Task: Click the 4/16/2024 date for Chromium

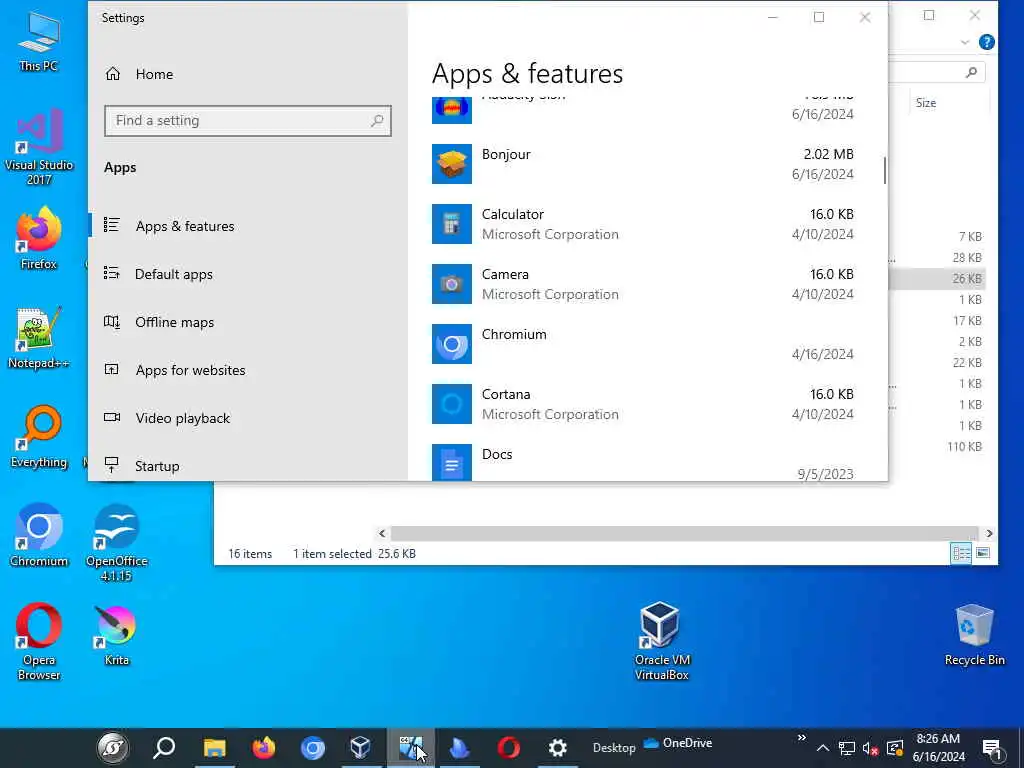Action: 822,354
